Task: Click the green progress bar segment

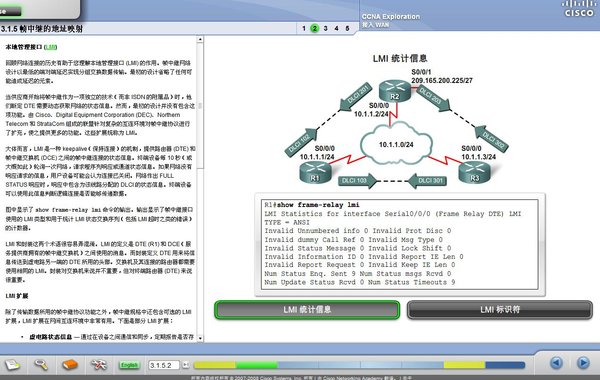Action: click(x=256, y=365)
